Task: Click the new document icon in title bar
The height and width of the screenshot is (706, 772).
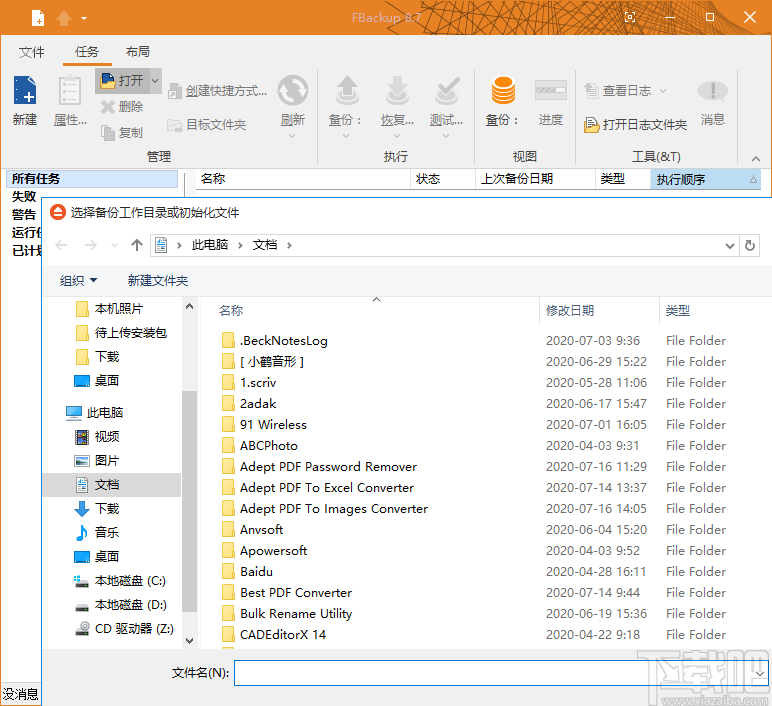Action: click(x=38, y=18)
